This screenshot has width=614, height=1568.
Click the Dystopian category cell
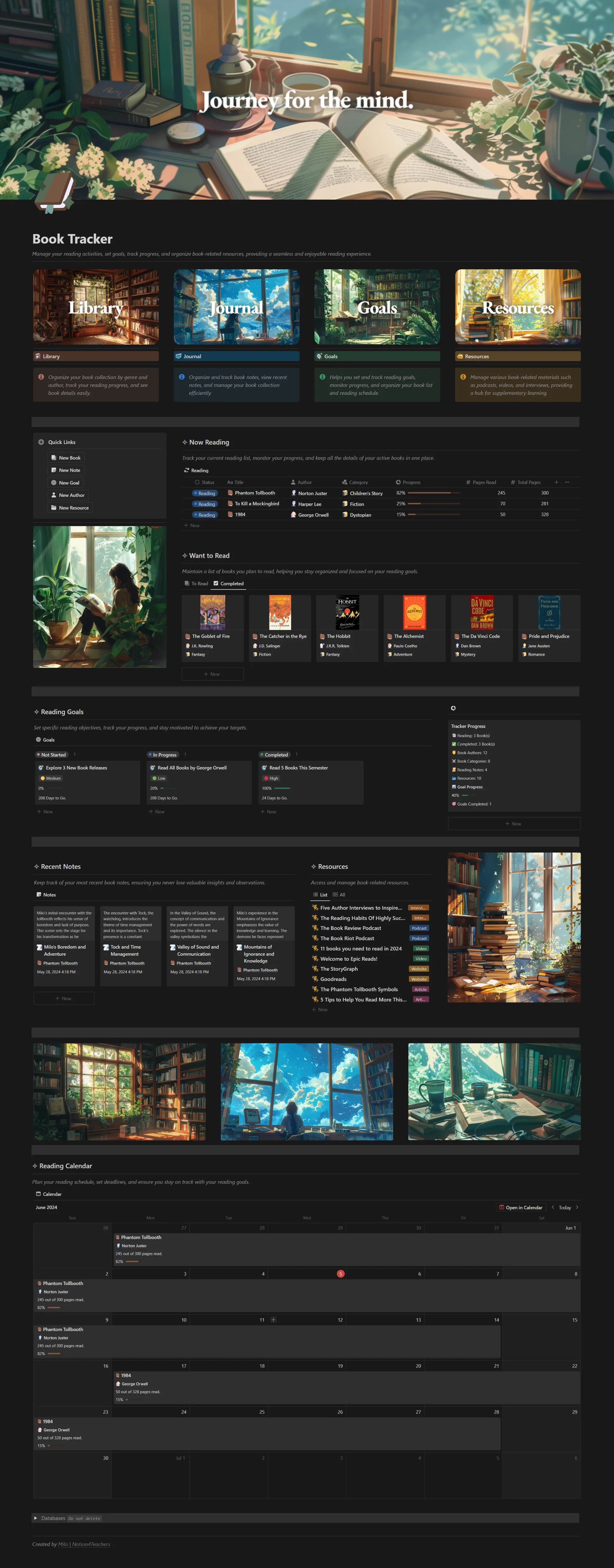coord(357,515)
